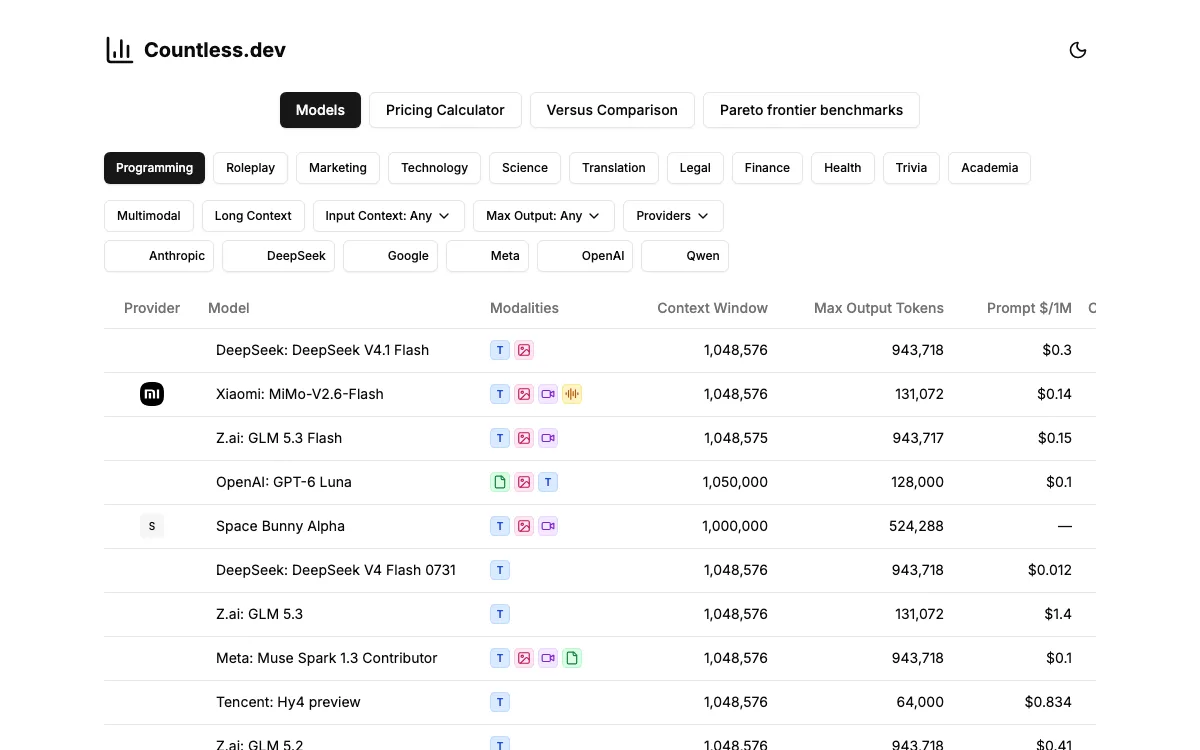The height and width of the screenshot is (750, 1200).
Task: Sort by Context Window column header
Action: click(712, 308)
